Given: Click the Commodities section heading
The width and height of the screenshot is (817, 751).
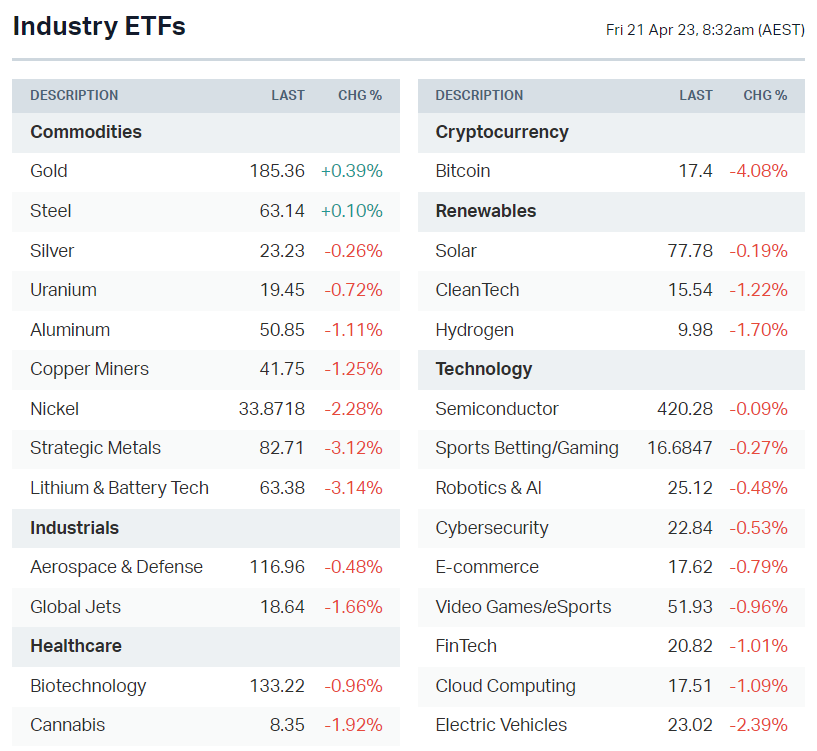Looking at the screenshot, I should pos(86,132).
